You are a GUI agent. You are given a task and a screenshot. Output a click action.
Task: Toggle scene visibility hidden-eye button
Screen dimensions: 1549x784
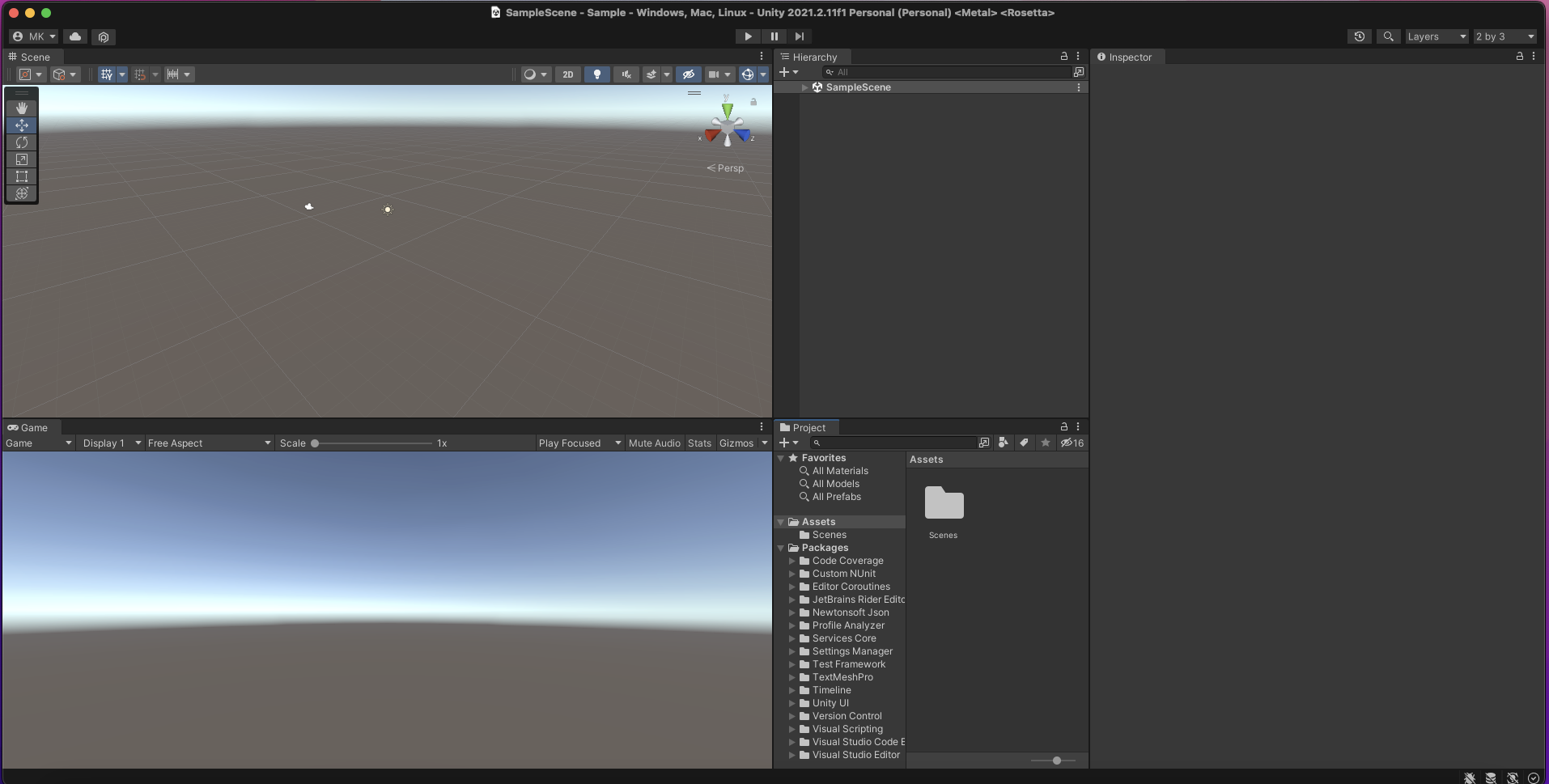coord(689,74)
